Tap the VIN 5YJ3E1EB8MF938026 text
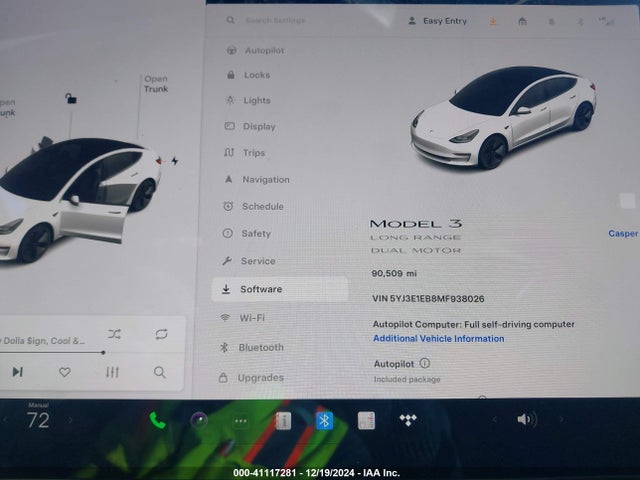640x480 pixels. 428,299
